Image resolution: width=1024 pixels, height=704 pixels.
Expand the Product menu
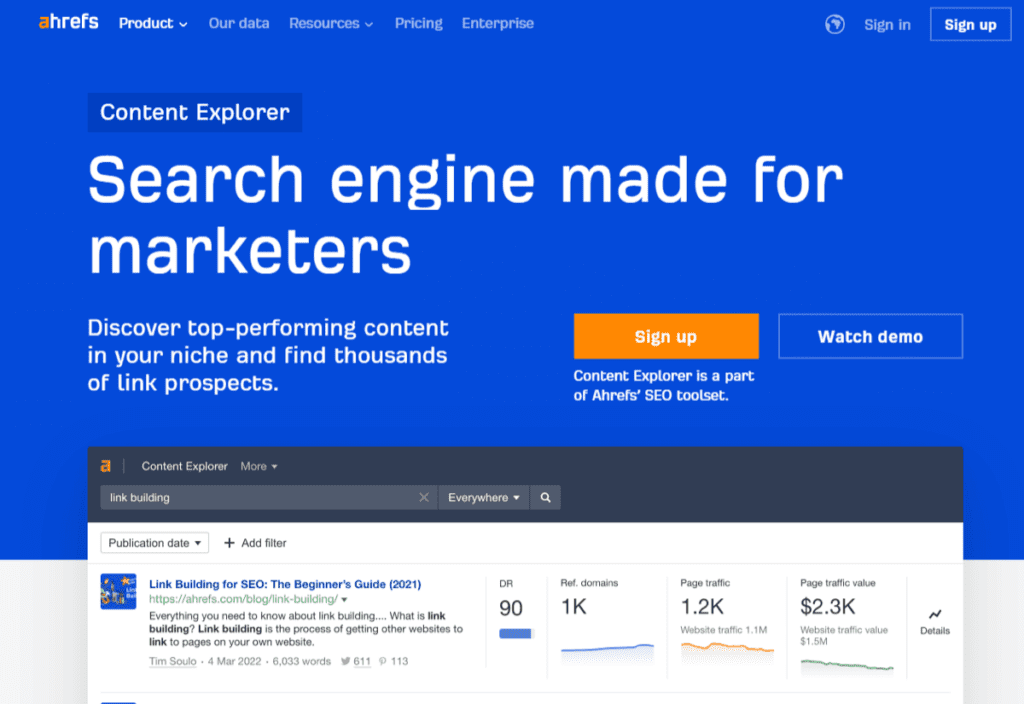coord(153,24)
